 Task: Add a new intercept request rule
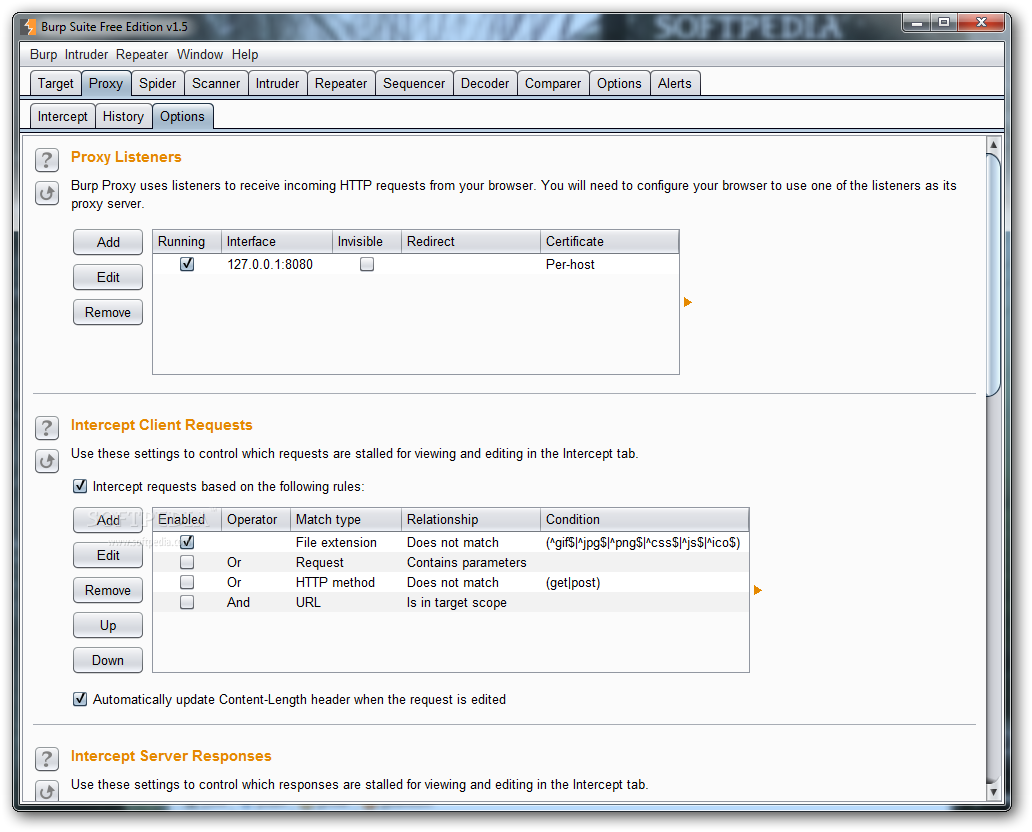coord(108,520)
